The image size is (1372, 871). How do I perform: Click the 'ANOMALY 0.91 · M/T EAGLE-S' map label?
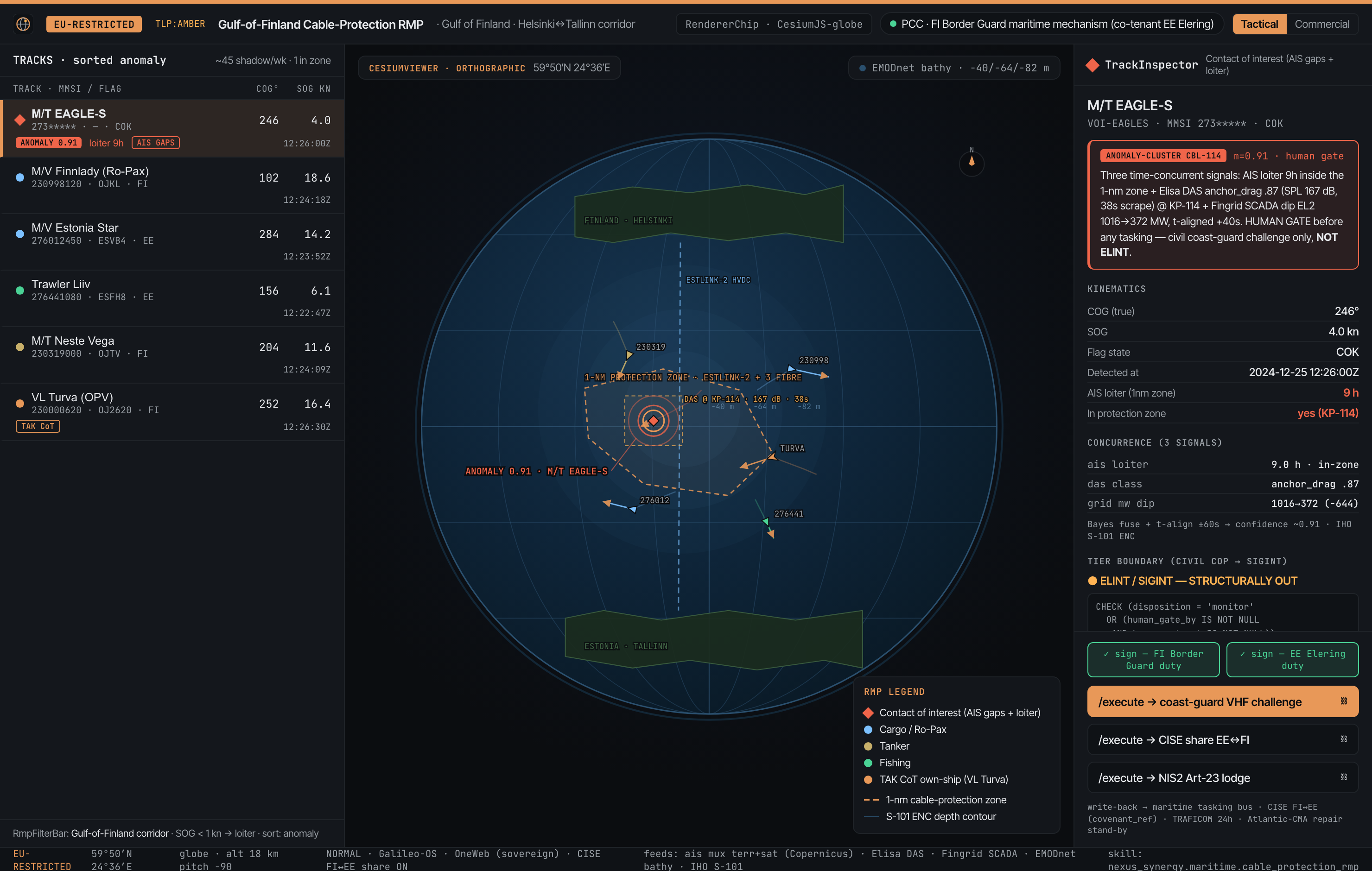point(536,471)
